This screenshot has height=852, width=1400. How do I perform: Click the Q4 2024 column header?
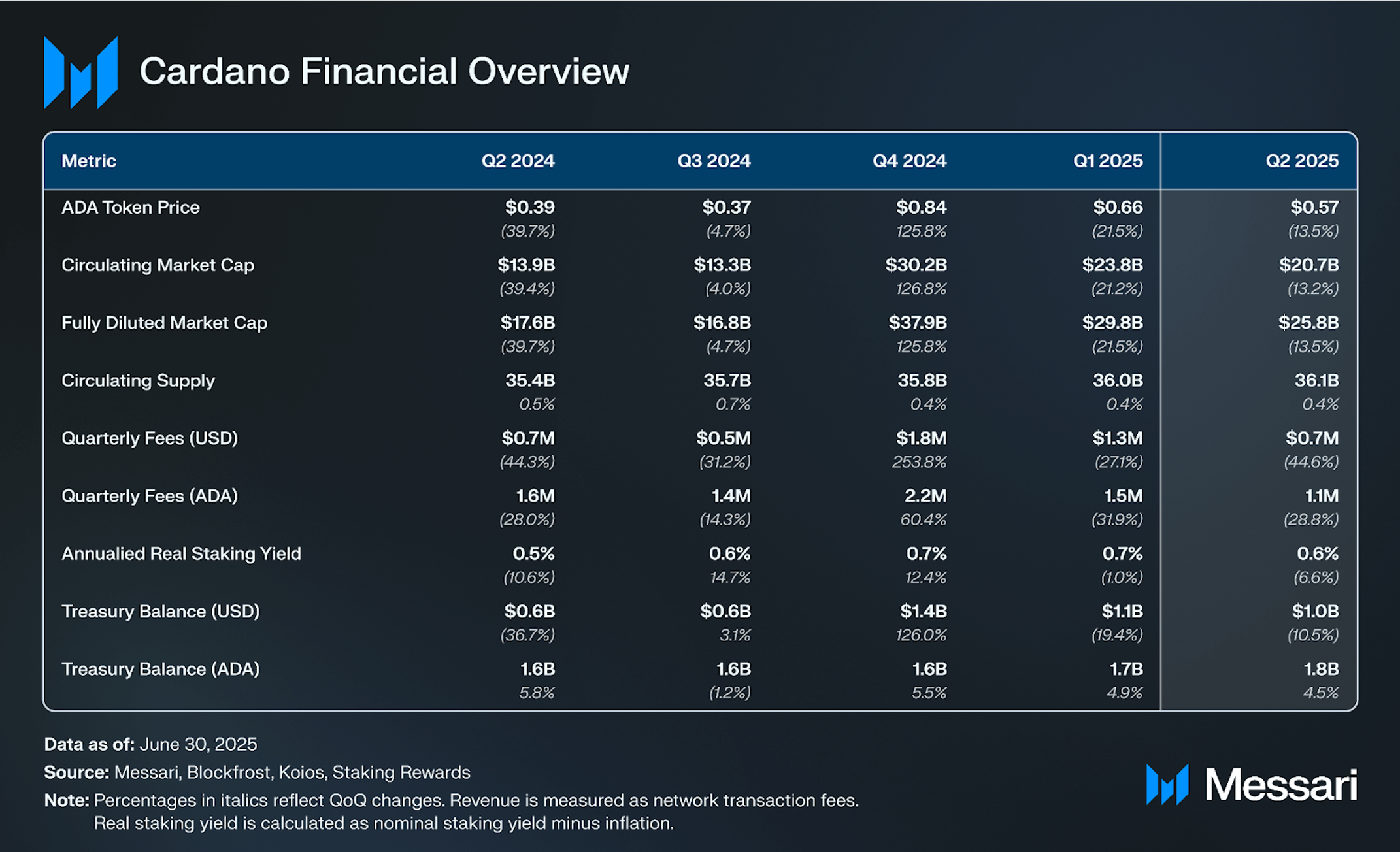click(x=909, y=161)
